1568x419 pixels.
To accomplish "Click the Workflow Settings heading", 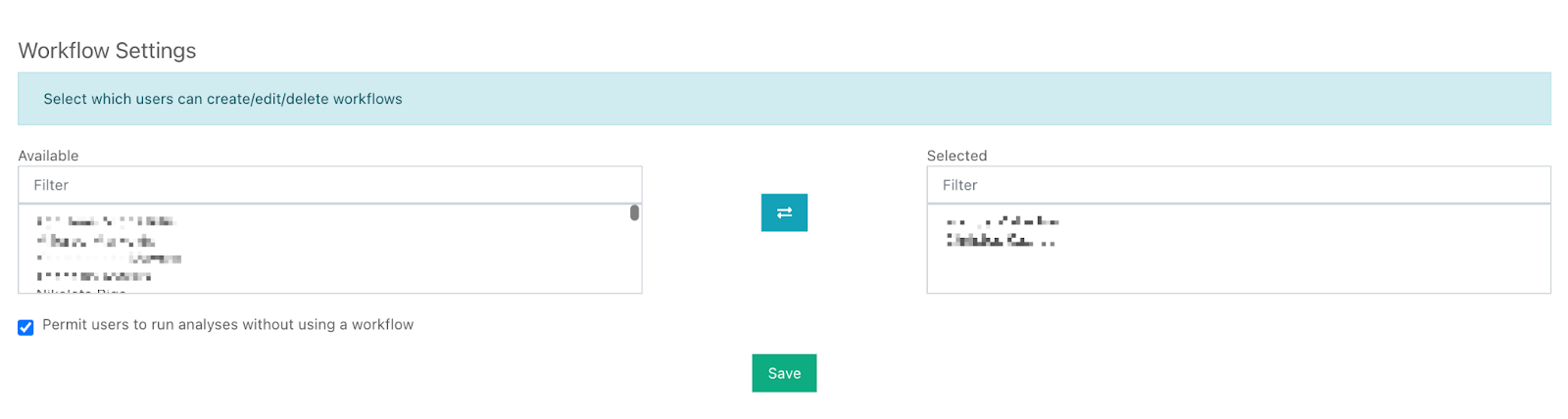I will [x=107, y=51].
